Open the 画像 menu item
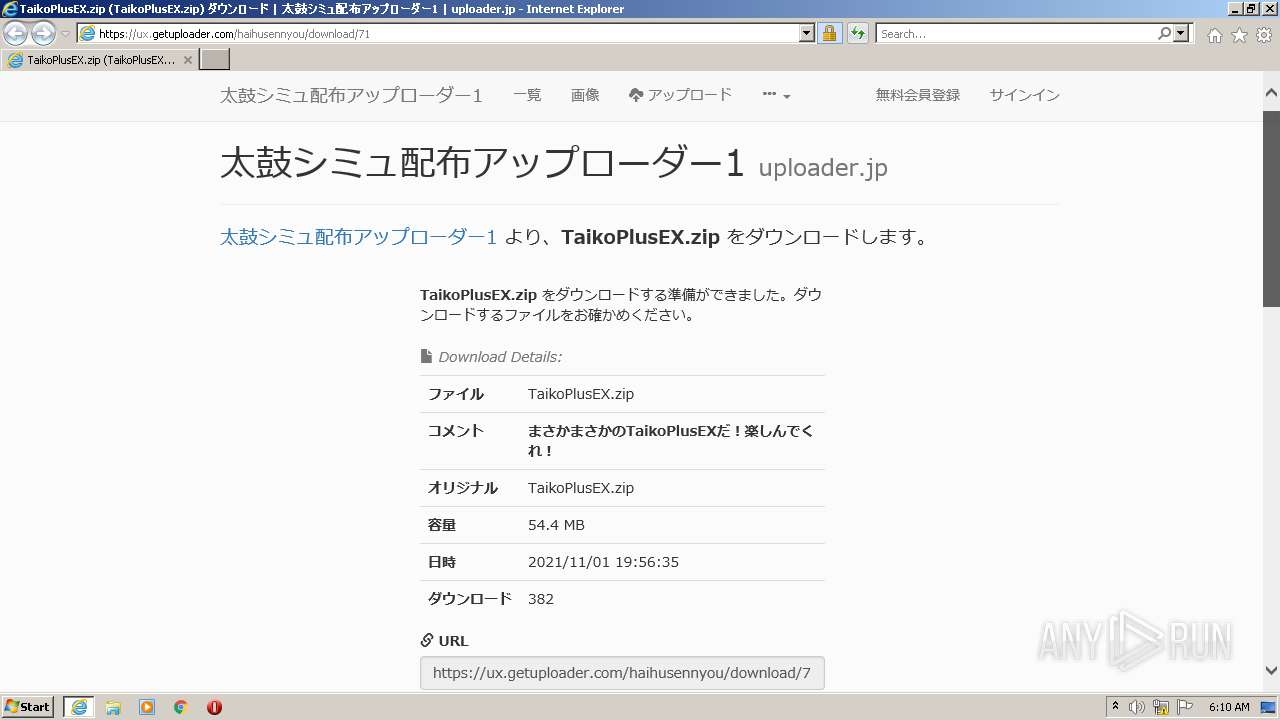Viewport: 1280px width, 720px height. 585,95
